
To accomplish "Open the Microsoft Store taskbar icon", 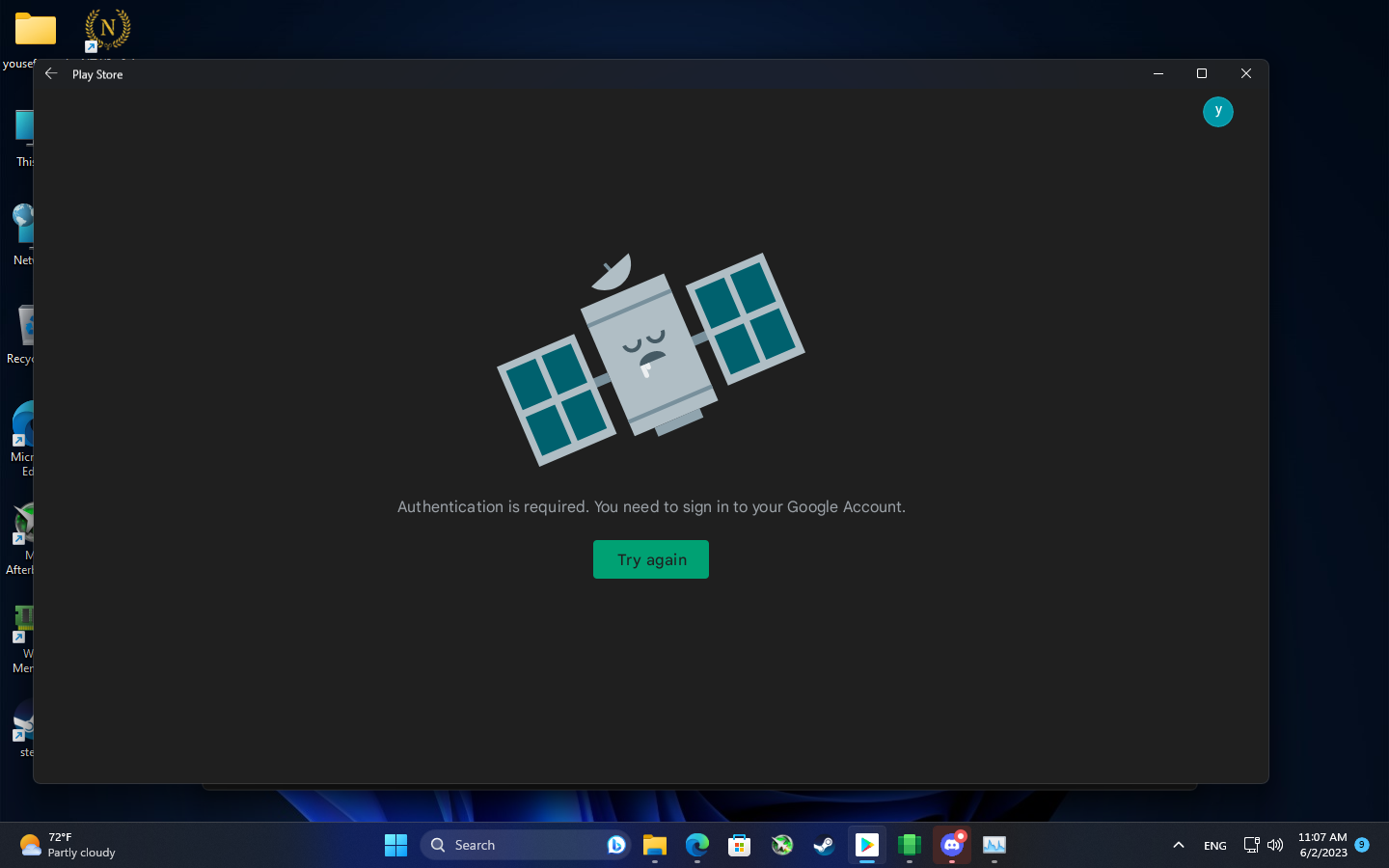I will click(739, 845).
